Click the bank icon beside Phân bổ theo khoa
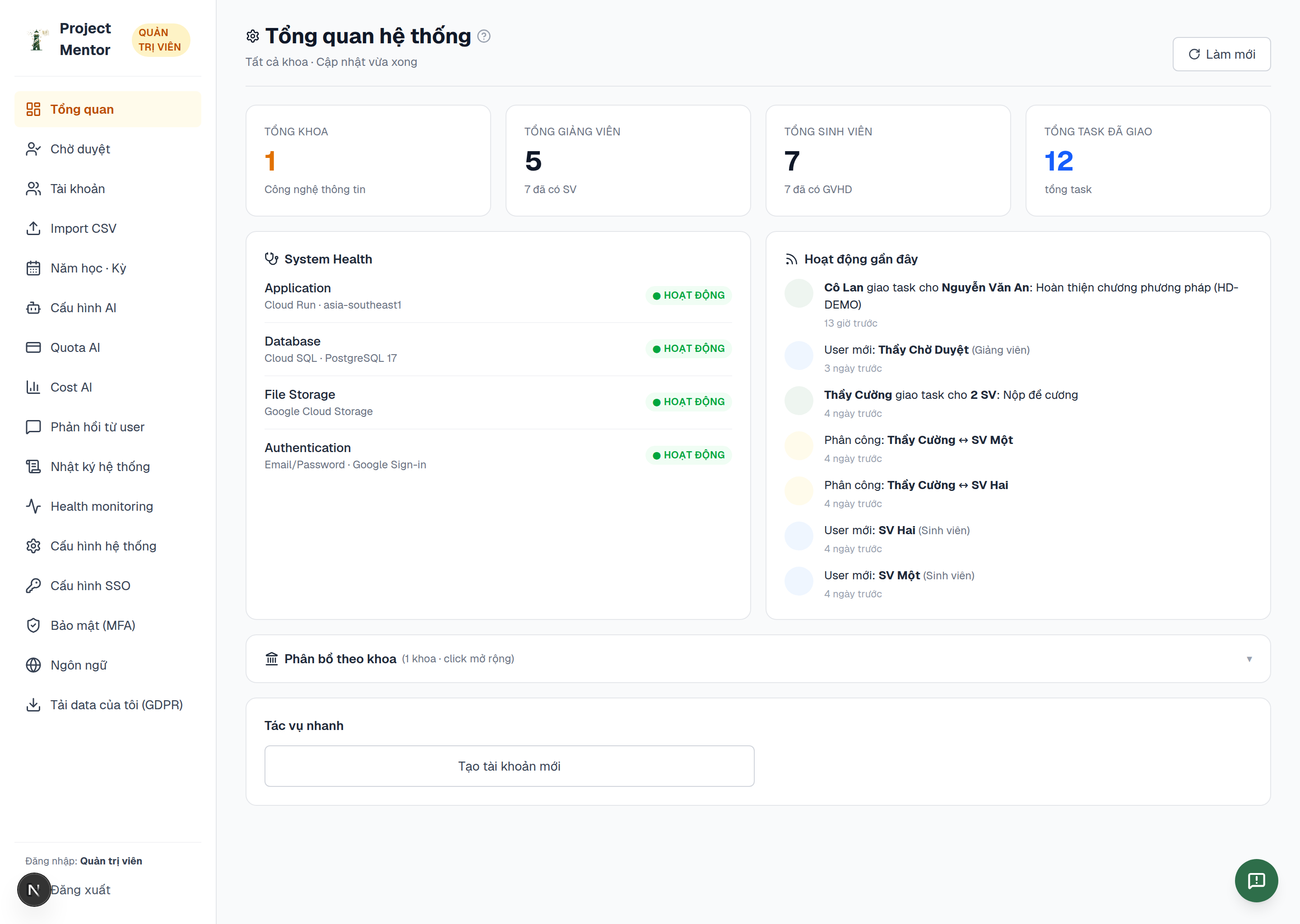The image size is (1300, 924). coord(271,659)
